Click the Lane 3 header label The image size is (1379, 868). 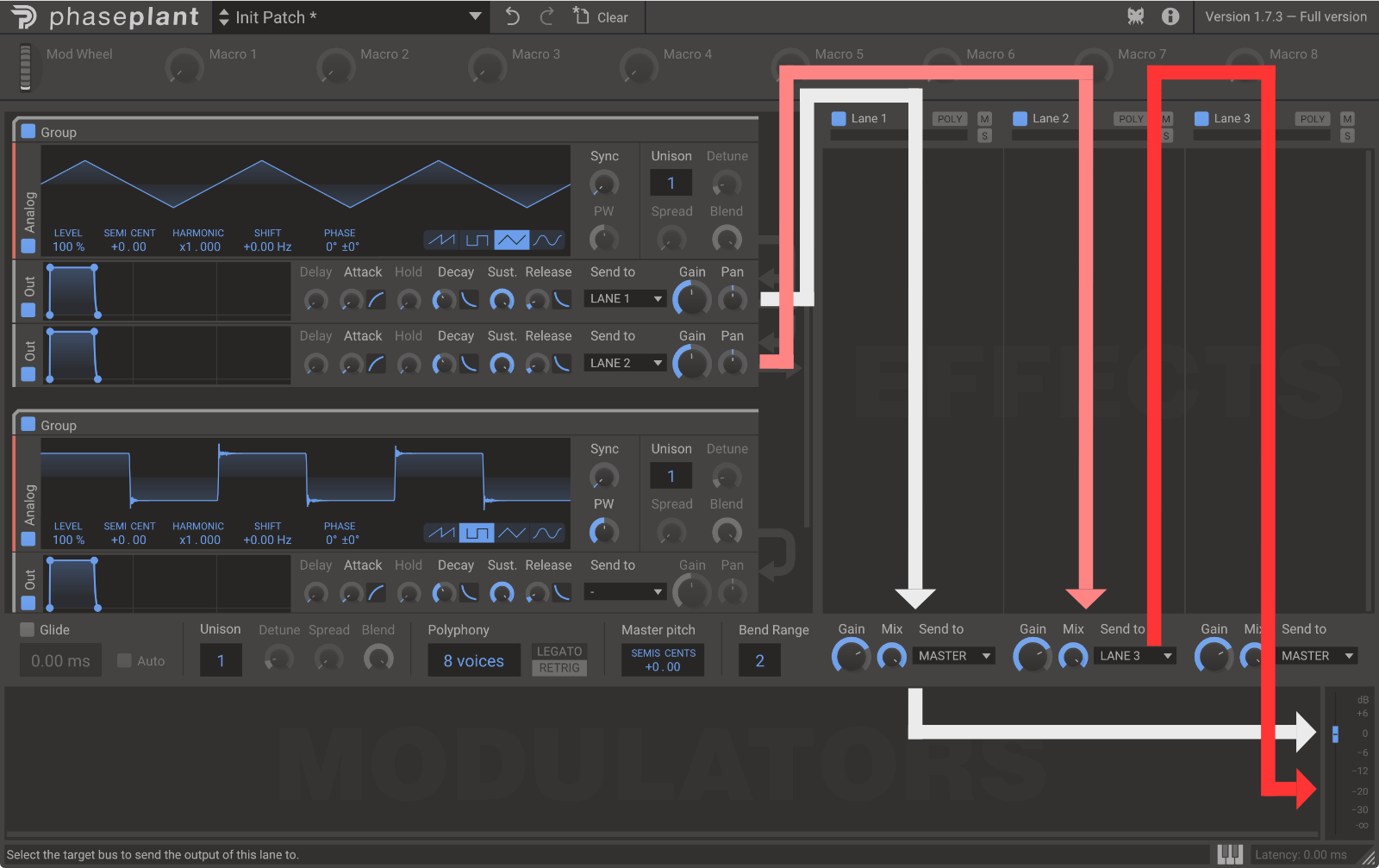[1232, 119]
